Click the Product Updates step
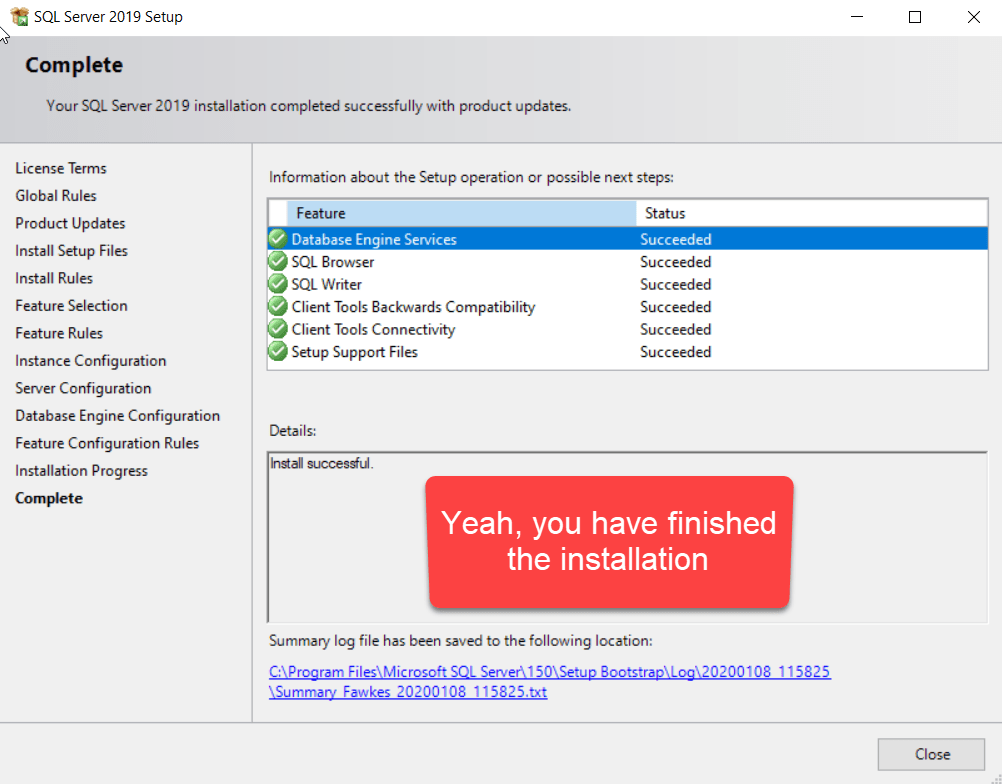 coord(70,223)
